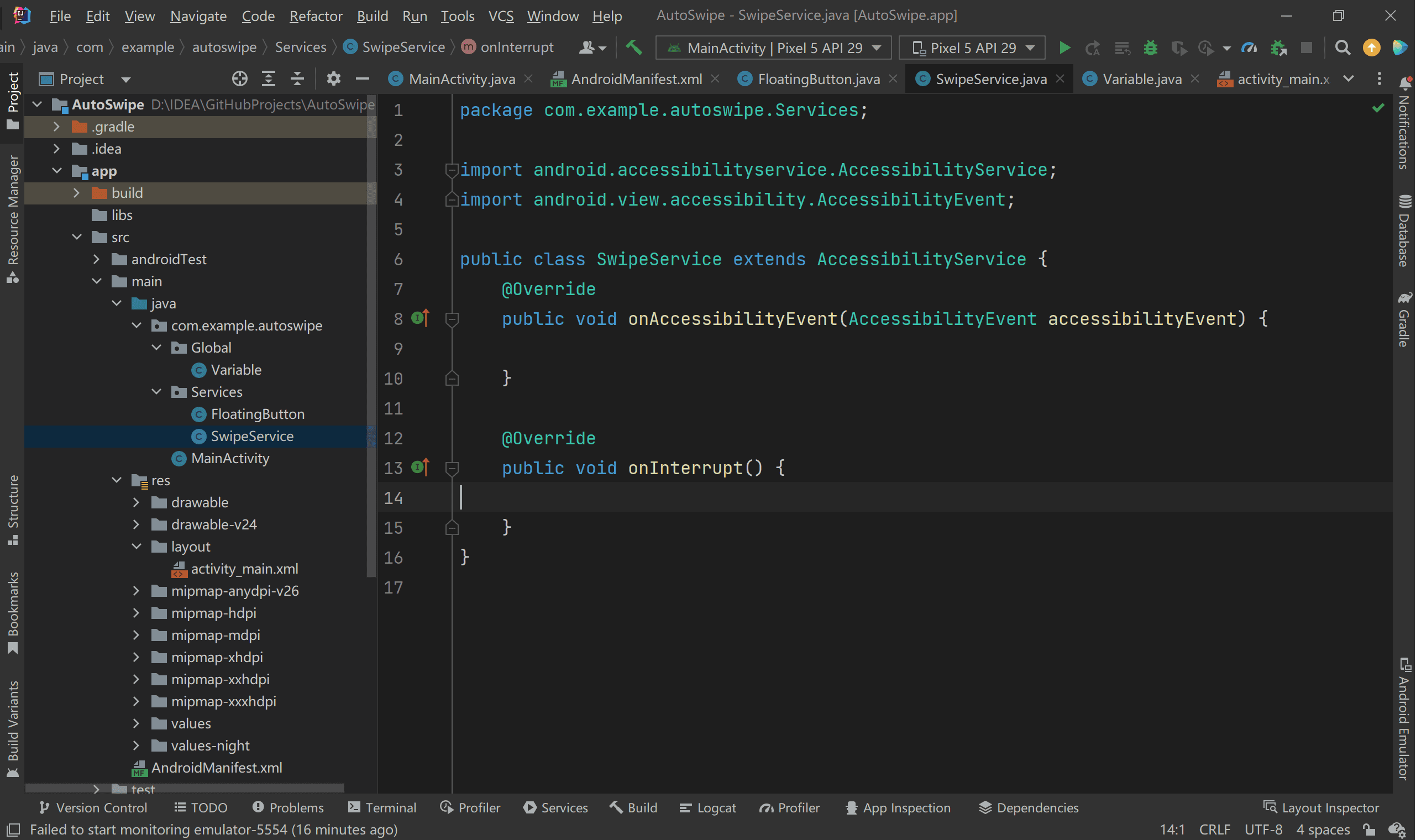This screenshot has height=840, width=1416.
Task: Click Select Opened File crosshair icon
Action: tap(240, 78)
